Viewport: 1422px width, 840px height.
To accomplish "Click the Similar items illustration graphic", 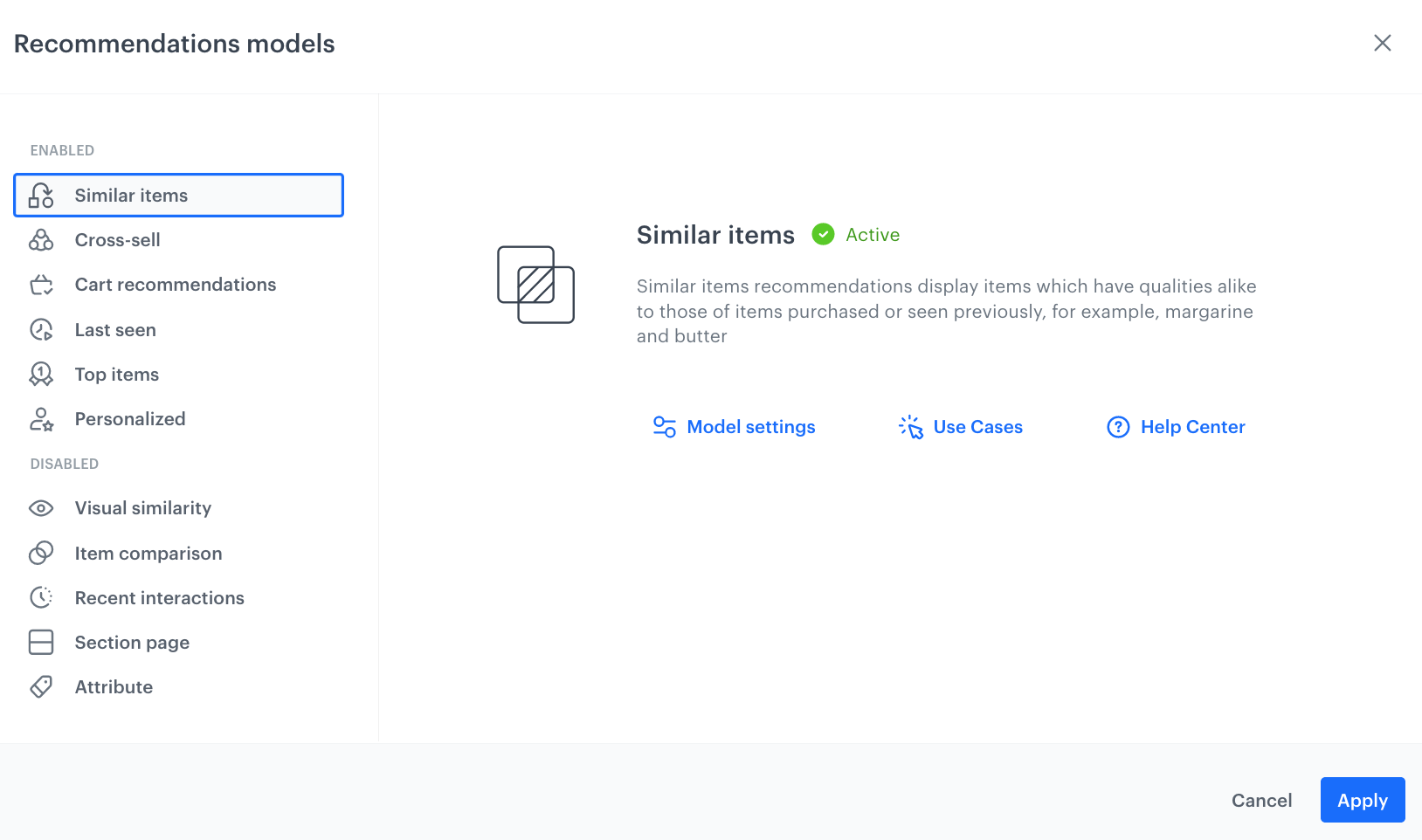I will 535,285.
